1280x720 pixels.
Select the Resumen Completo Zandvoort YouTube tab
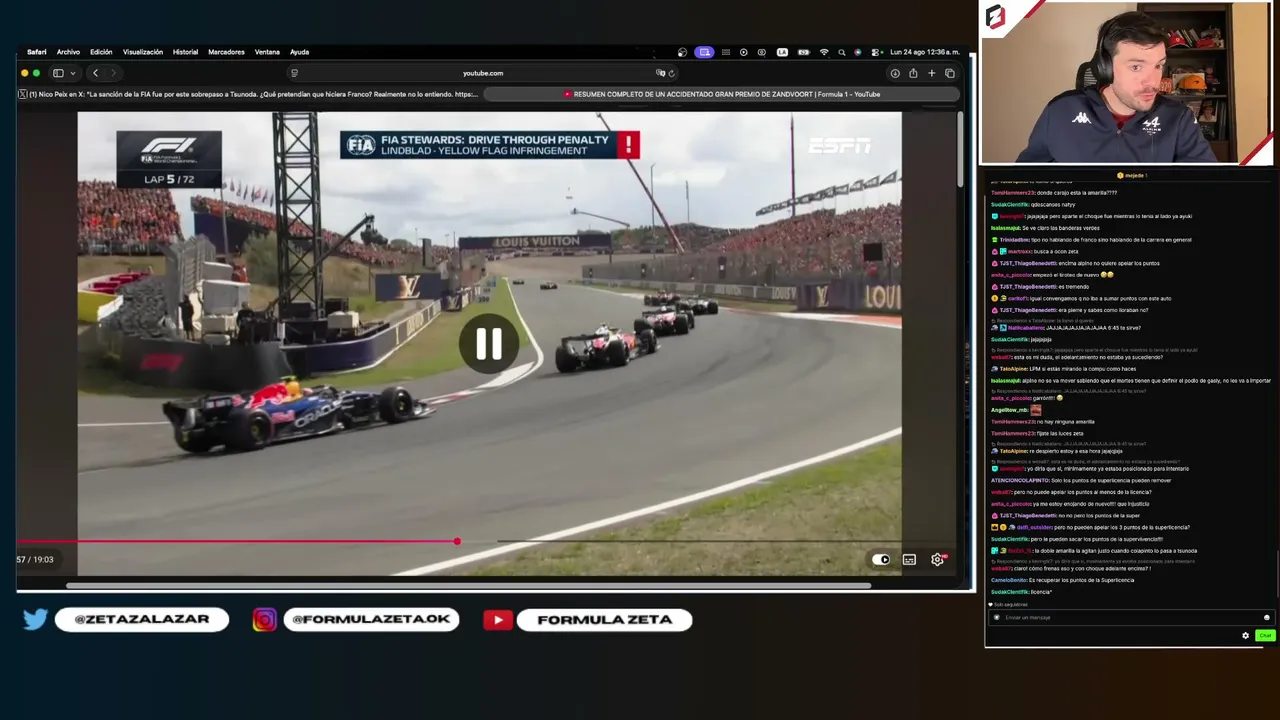722,94
